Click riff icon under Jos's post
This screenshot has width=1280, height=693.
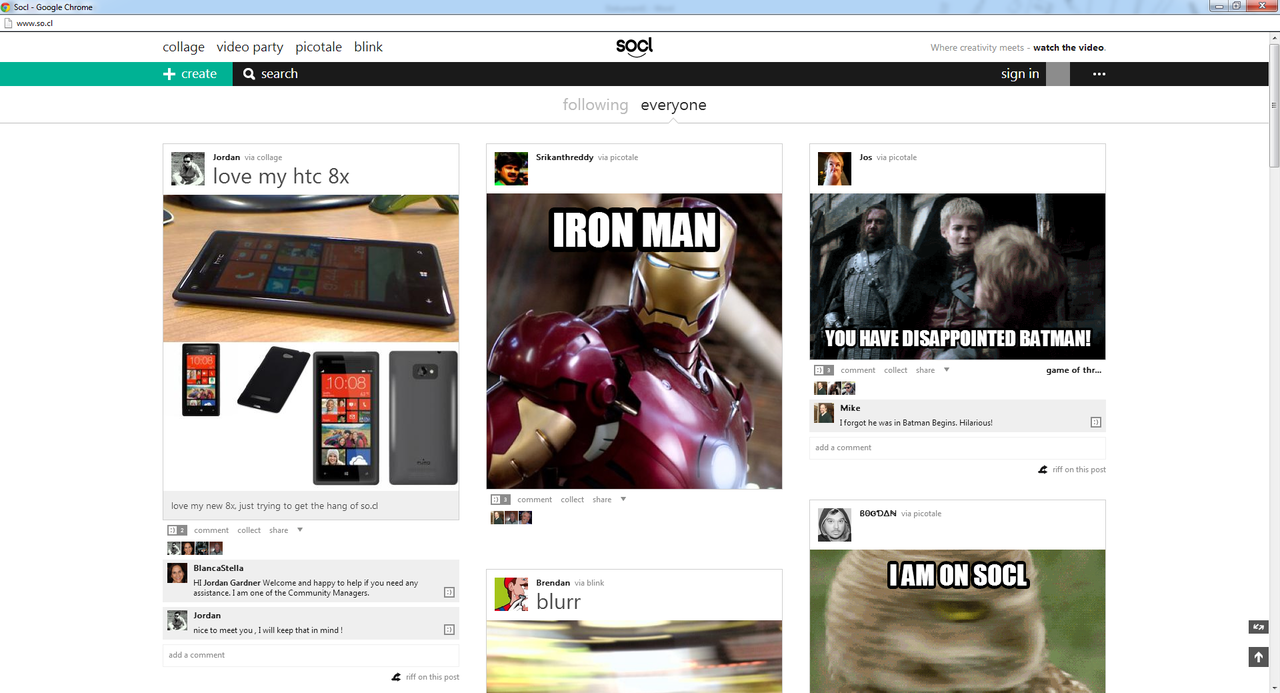click(x=1043, y=469)
